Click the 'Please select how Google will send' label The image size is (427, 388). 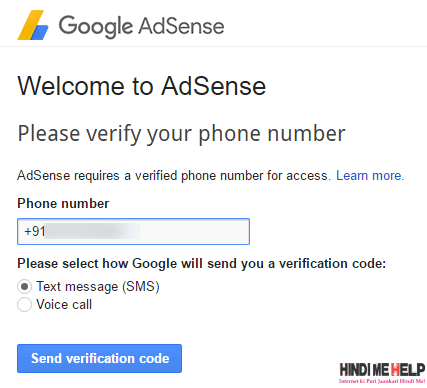[202, 264]
